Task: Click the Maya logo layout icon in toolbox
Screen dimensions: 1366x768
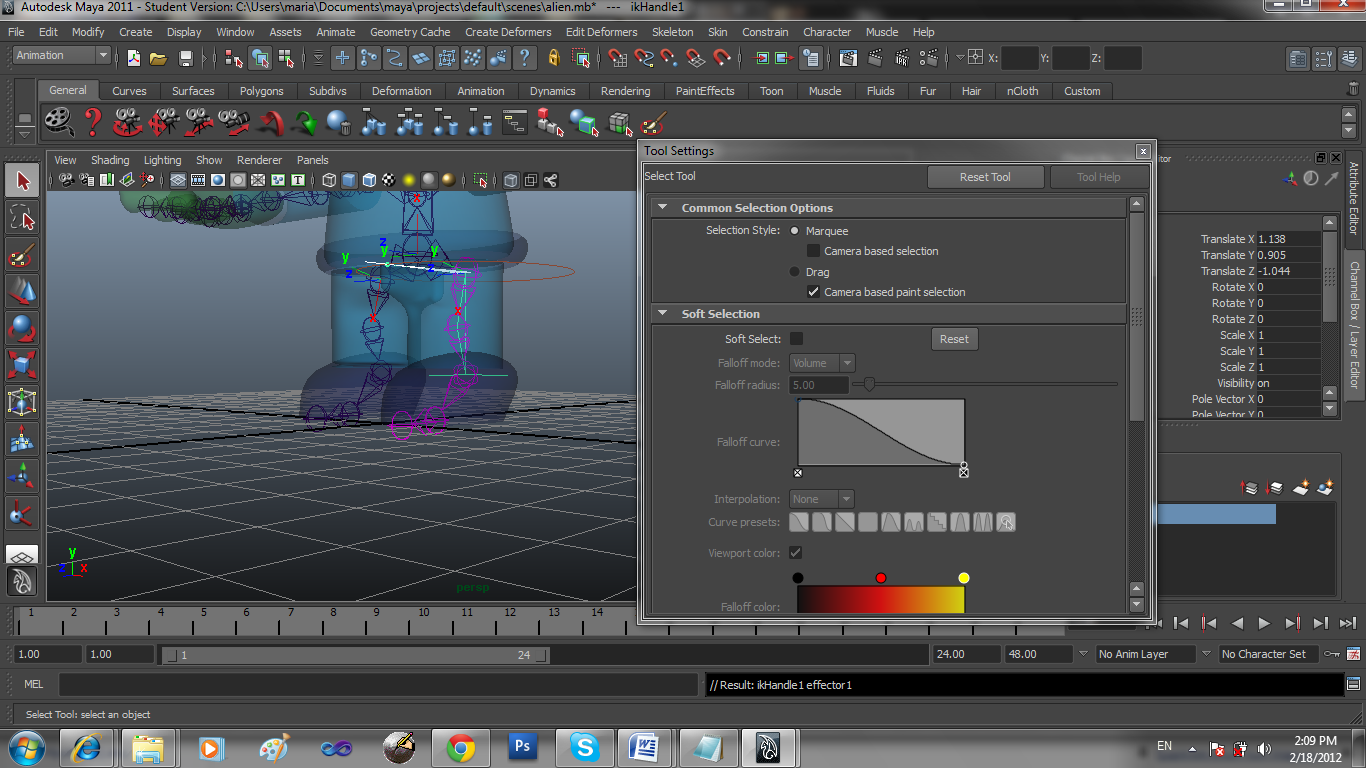Action: coord(22,581)
